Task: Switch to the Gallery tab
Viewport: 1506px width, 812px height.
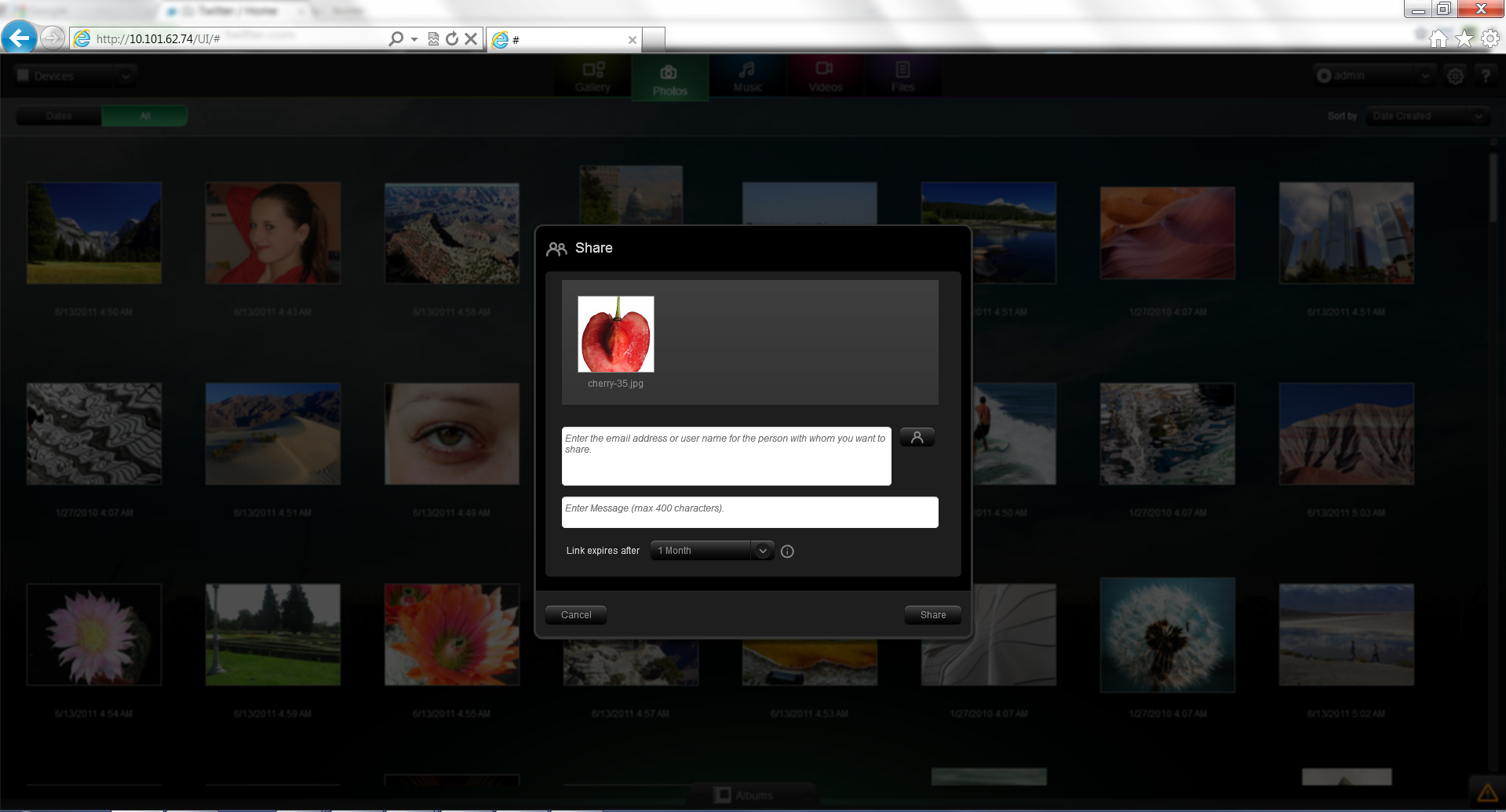Action: click(x=593, y=76)
